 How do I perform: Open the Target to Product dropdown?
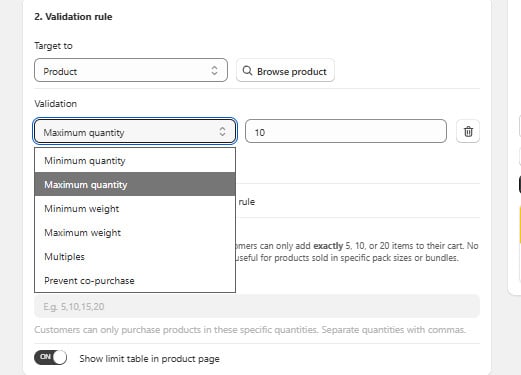point(131,70)
